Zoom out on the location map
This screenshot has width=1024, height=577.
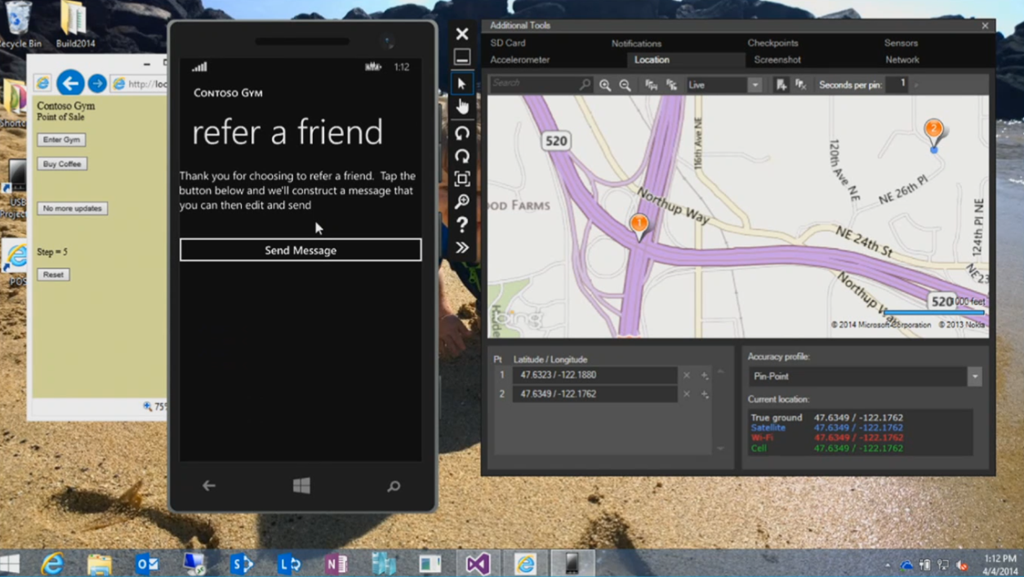point(625,85)
